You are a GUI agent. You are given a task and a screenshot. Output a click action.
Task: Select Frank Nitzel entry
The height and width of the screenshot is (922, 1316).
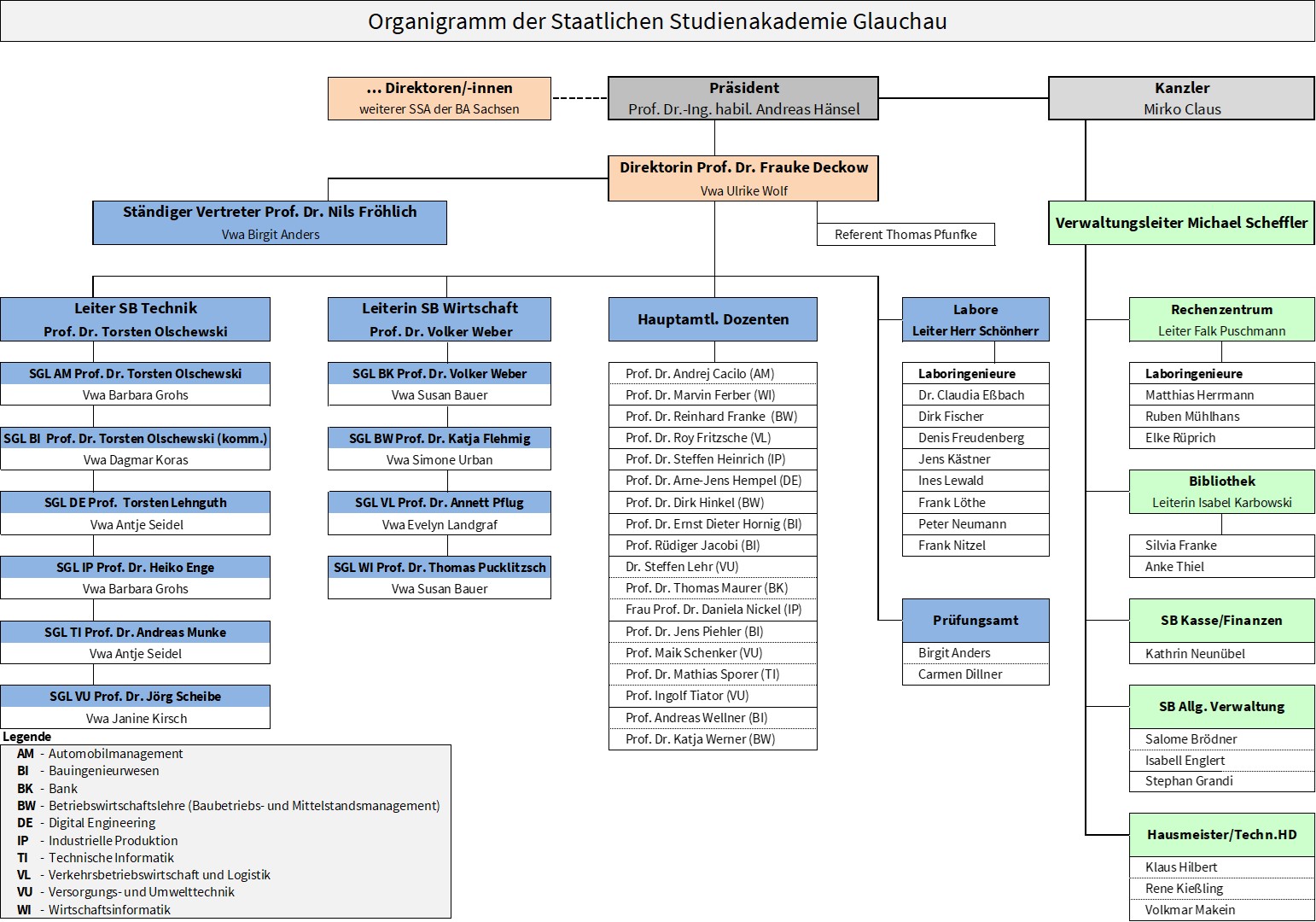pos(975,545)
